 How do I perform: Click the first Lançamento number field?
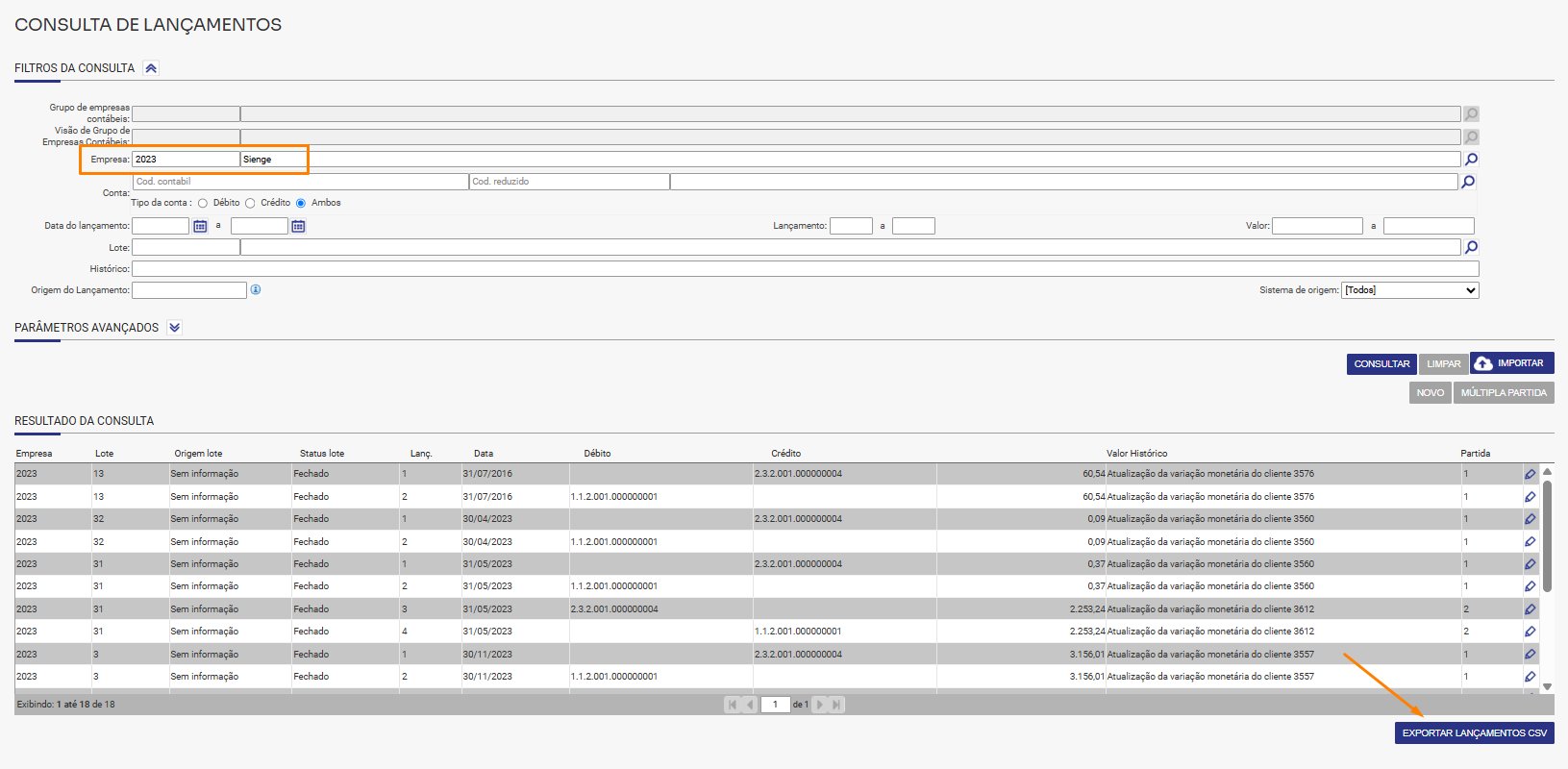(x=851, y=226)
